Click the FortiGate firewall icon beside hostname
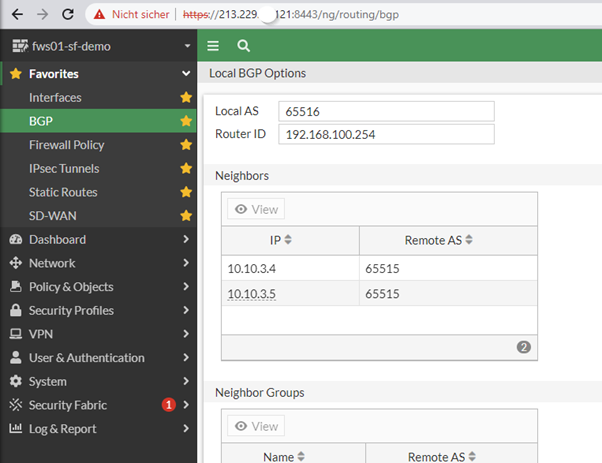602x463 pixels. pos(20,46)
